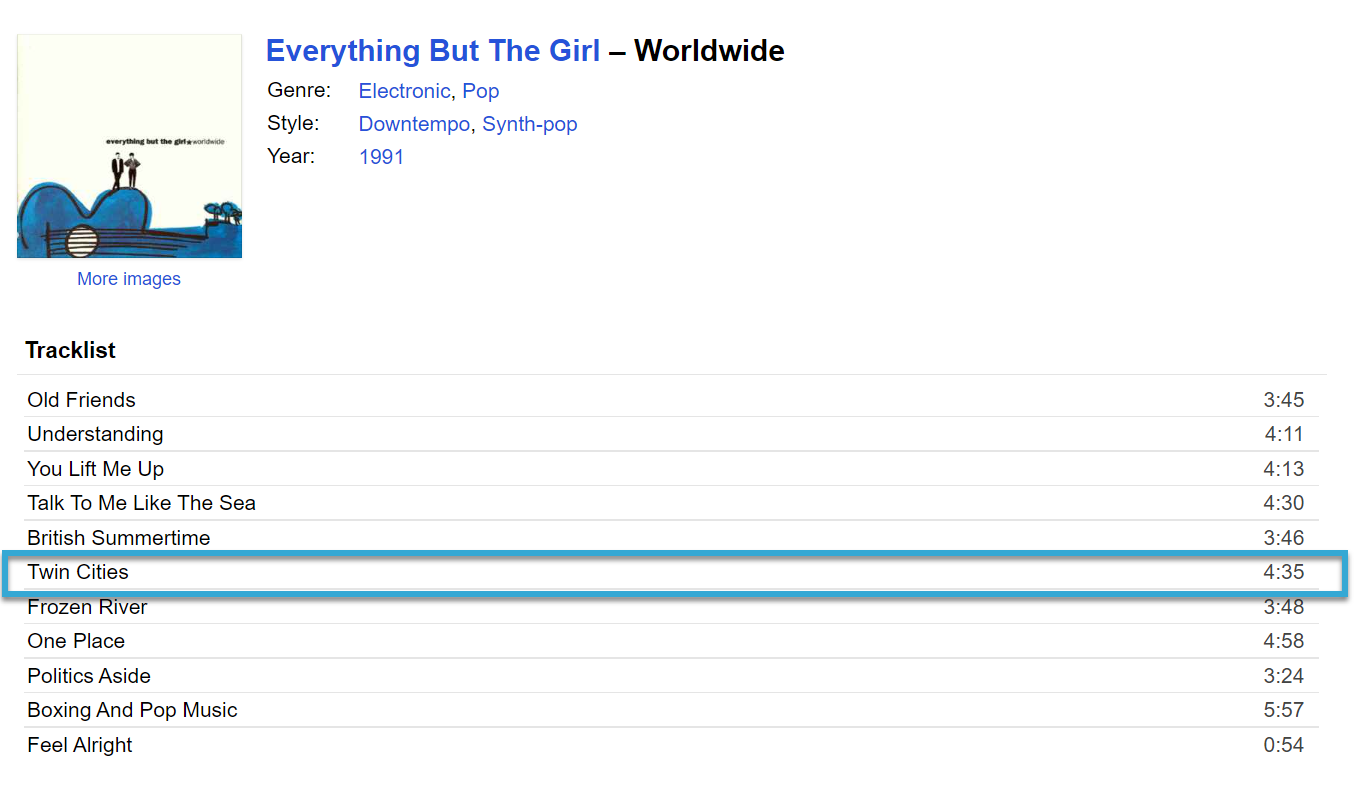Screen dimensions: 1363x791
Task: Click the Electronic genre link
Action: tap(404, 91)
